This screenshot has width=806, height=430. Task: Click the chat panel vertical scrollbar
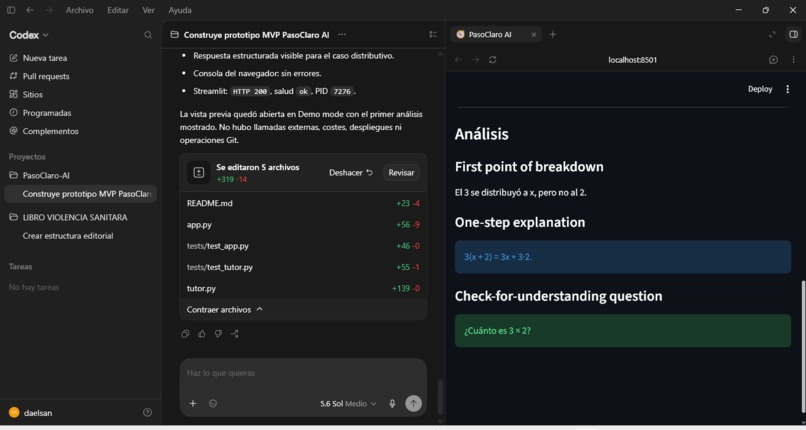pos(440,397)
